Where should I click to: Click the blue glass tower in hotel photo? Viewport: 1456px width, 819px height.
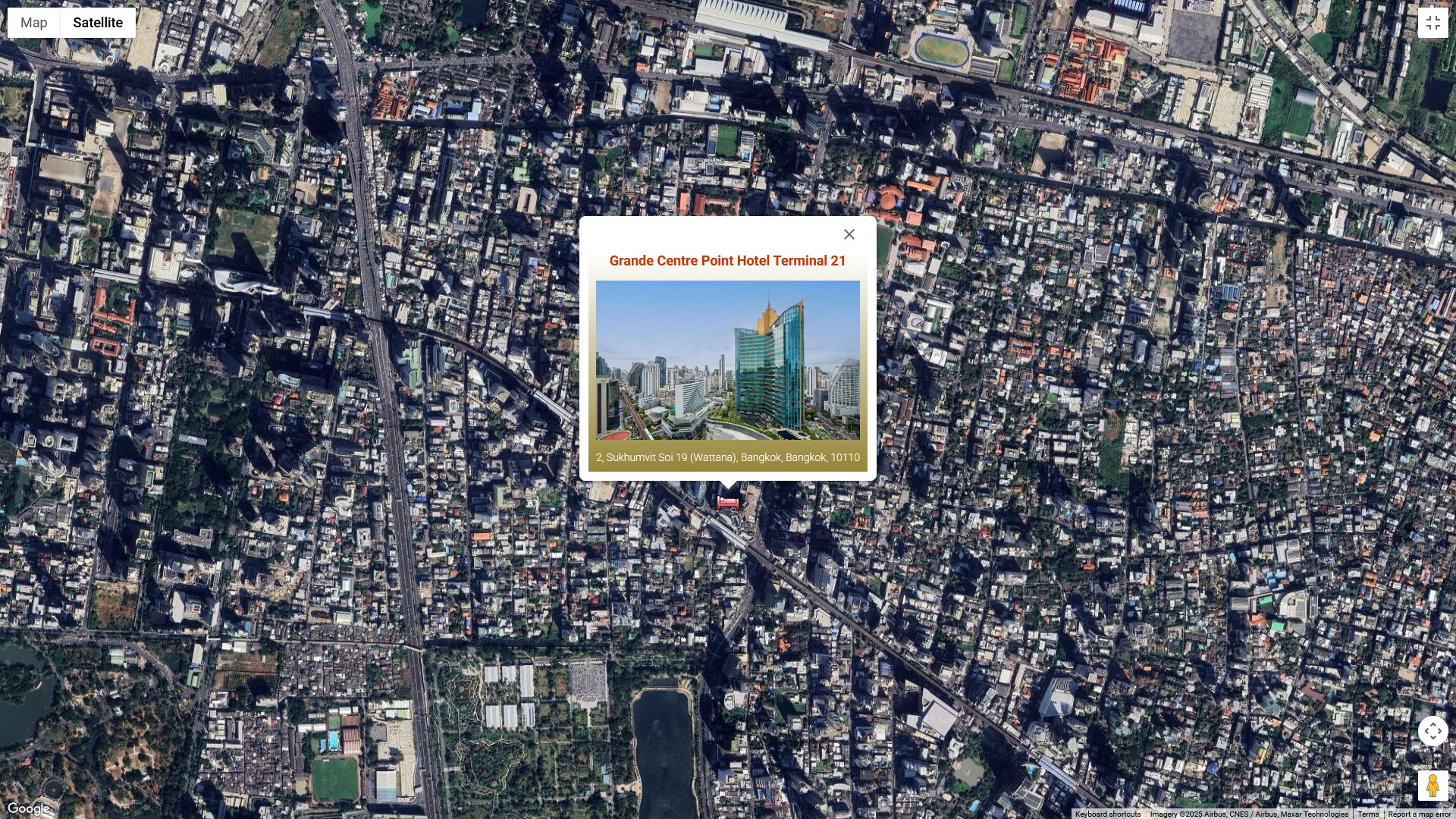click(x=770, y=368)
